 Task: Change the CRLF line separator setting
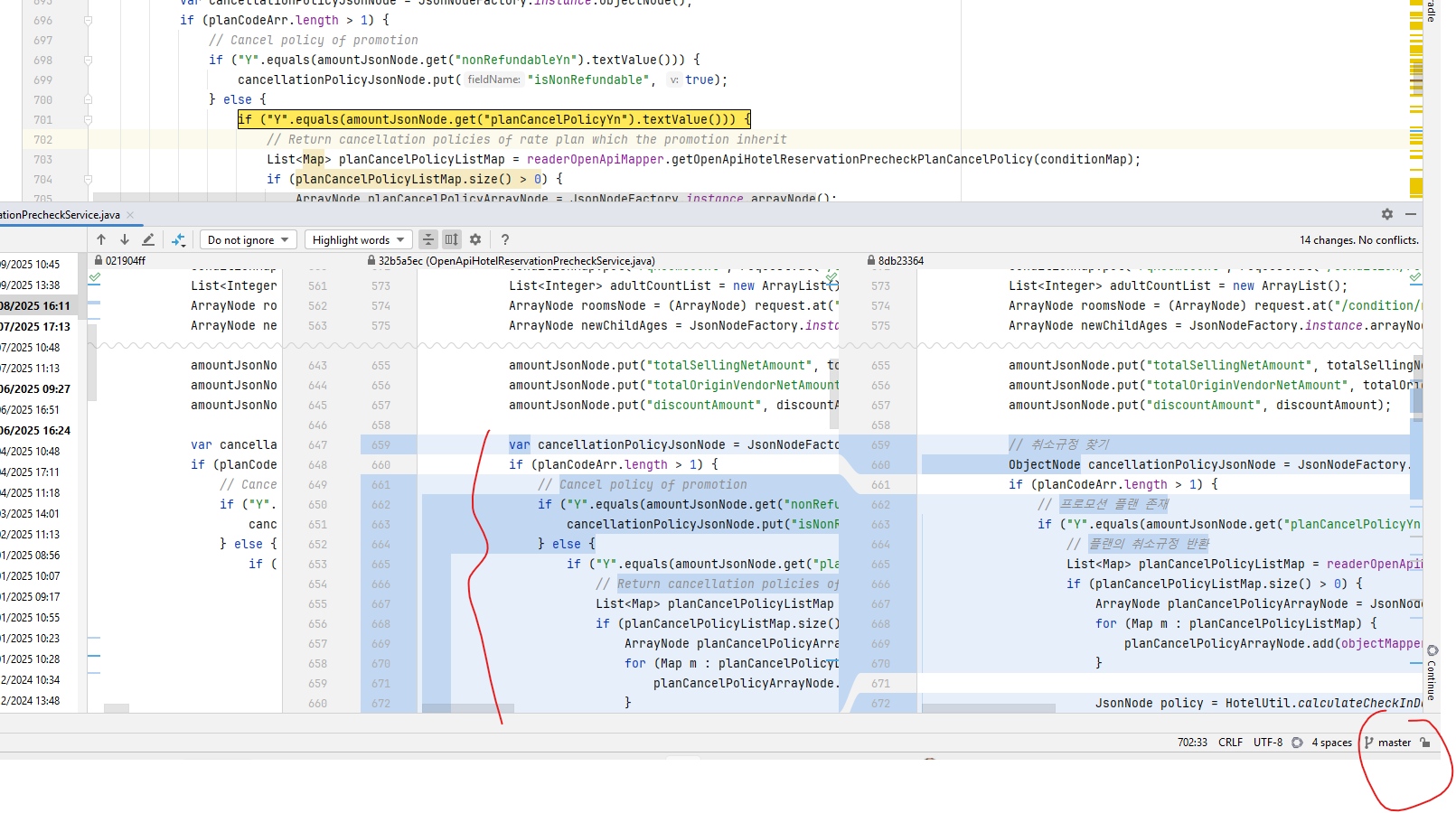(x=1230, y=743)
